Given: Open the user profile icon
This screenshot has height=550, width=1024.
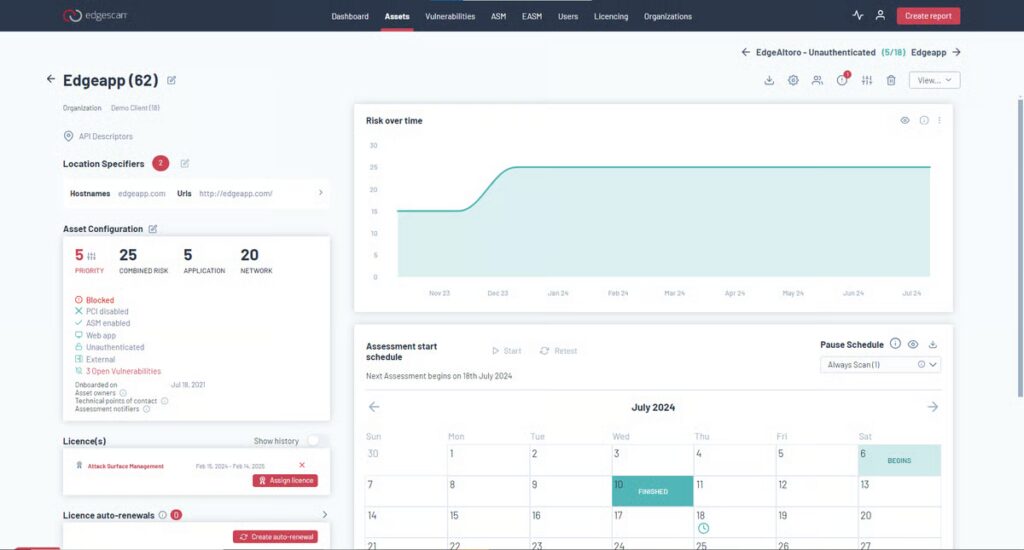Looking at the screenshot, I should [880, 15].
